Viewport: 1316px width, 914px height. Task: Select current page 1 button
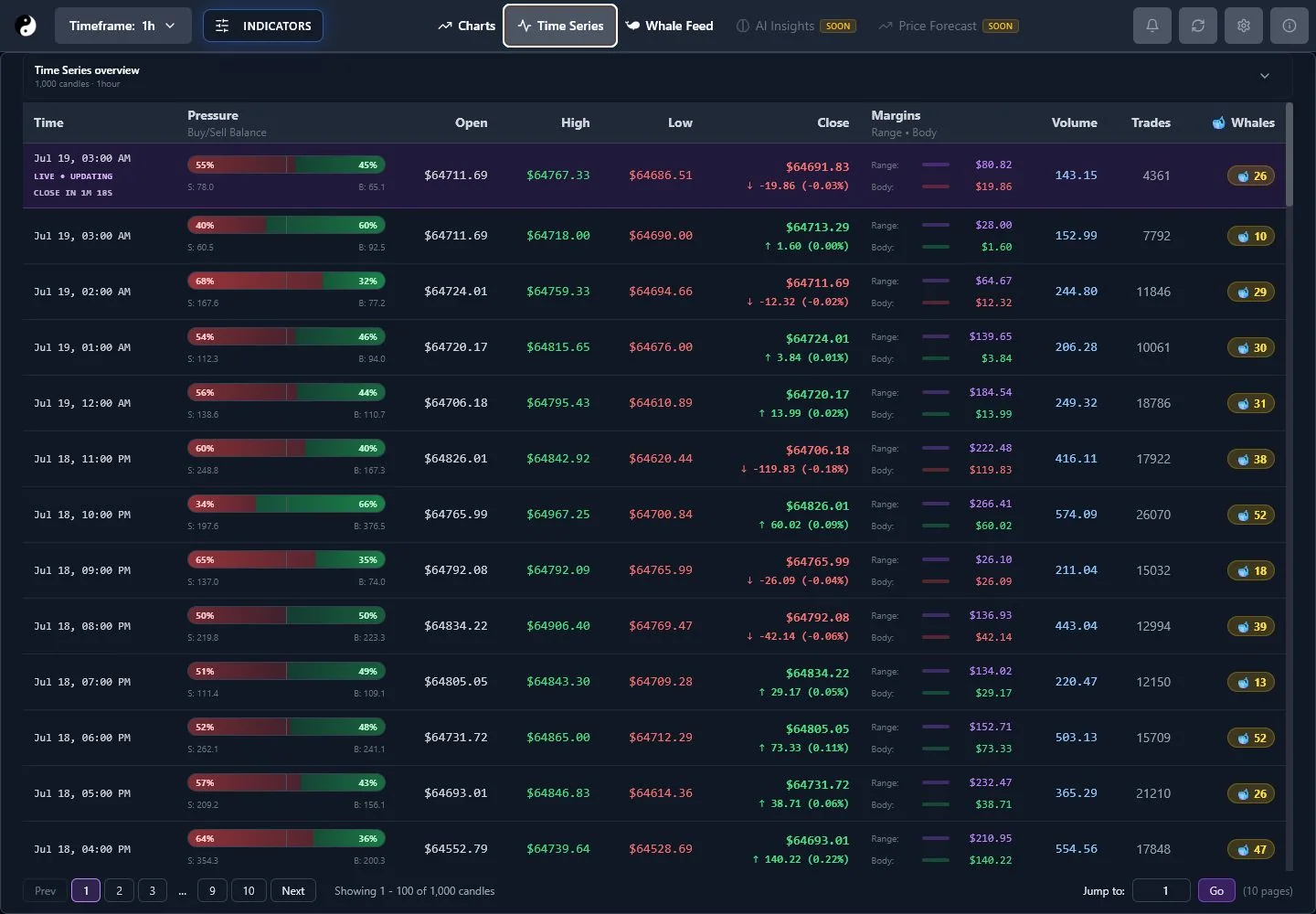click(86, 890)
